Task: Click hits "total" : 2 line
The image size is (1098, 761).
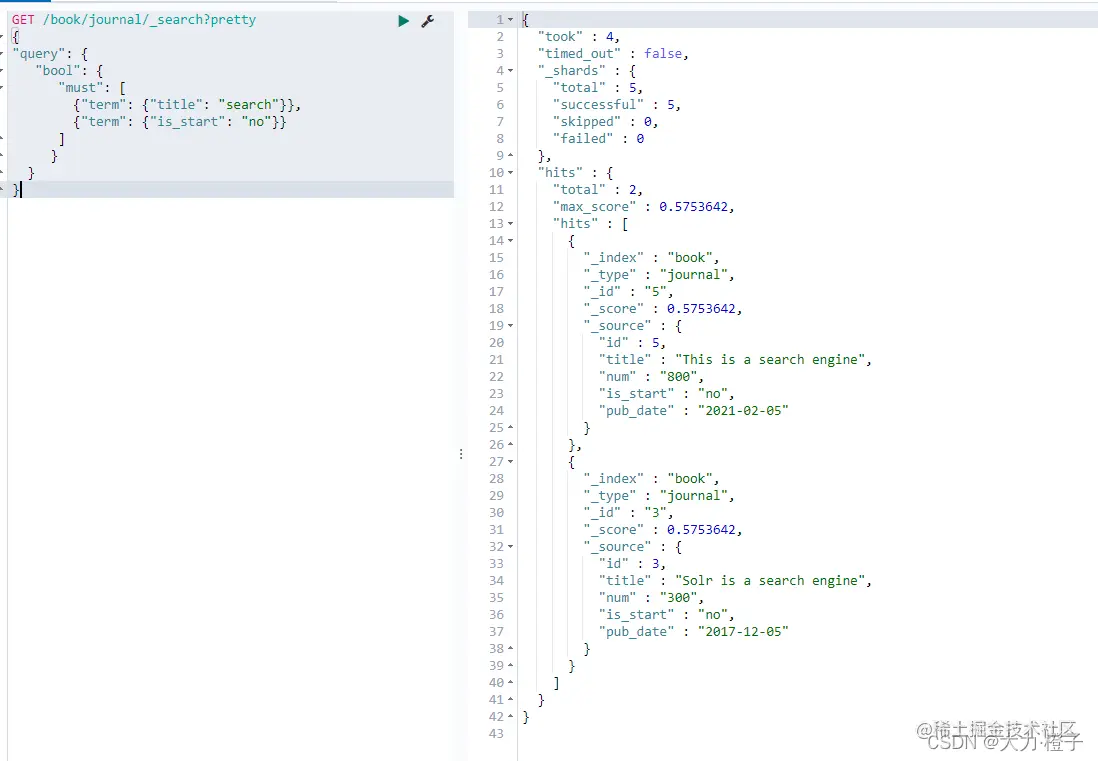Action: [x=597, y=190]
